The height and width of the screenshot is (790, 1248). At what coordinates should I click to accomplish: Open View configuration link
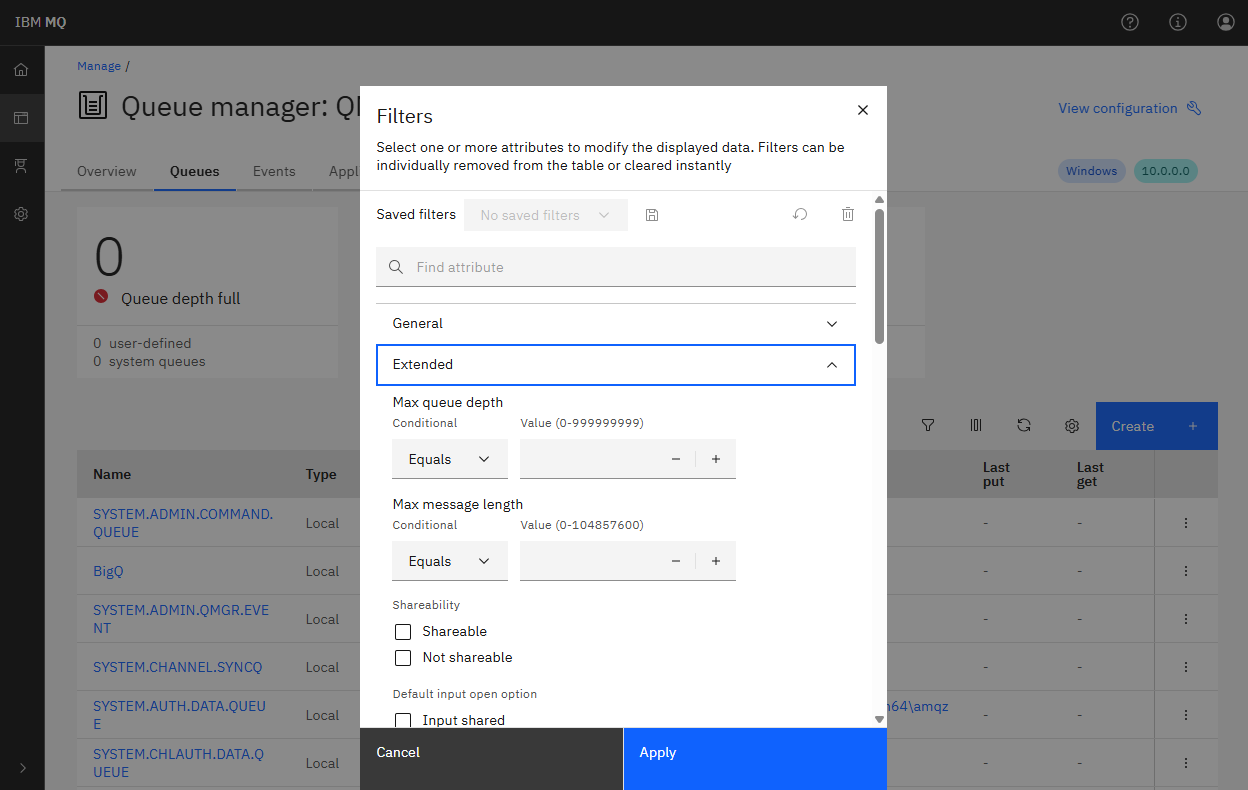1130,108
